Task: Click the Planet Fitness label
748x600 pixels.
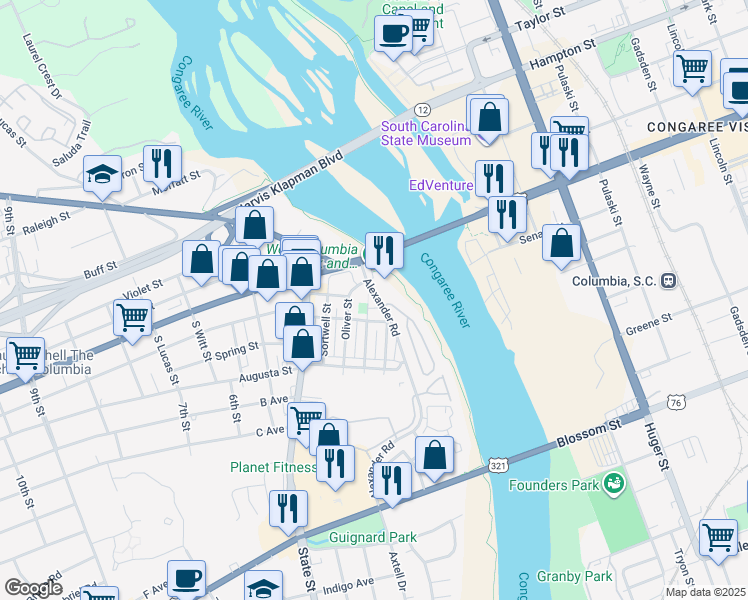Action: pyautogui.click(x=273, y=467)
